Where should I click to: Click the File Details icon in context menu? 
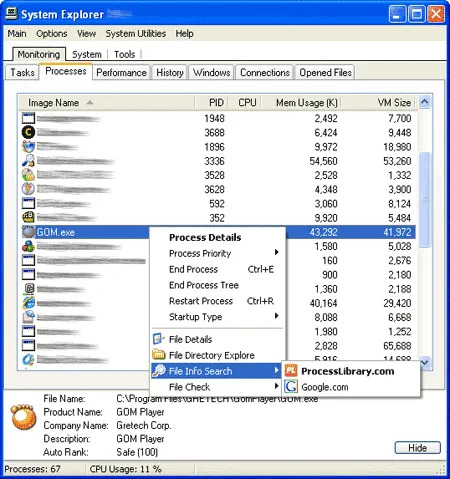pyautogui.click(x=159, y=339)
